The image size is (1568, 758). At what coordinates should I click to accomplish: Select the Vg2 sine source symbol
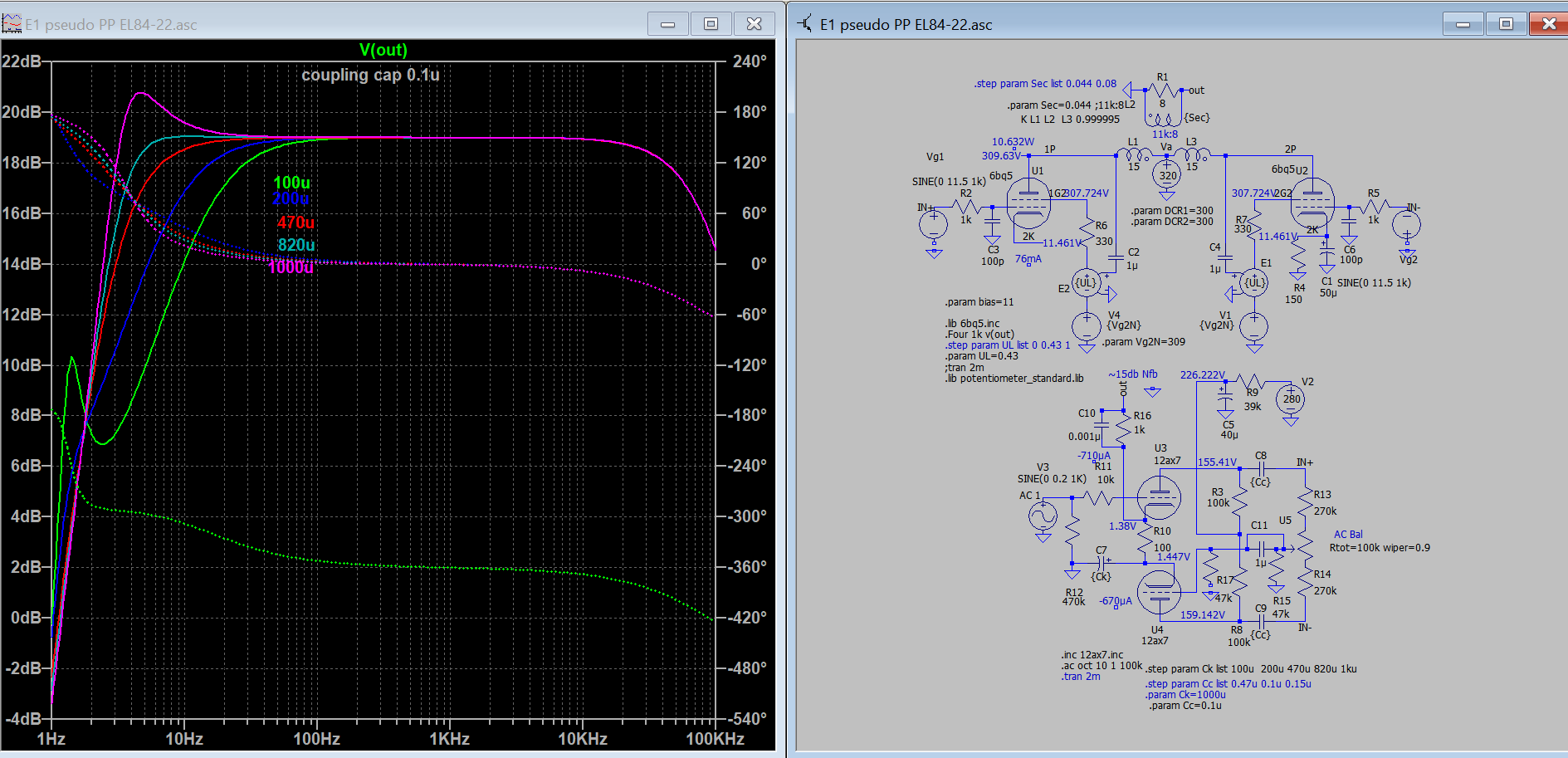pos(1407,224)
